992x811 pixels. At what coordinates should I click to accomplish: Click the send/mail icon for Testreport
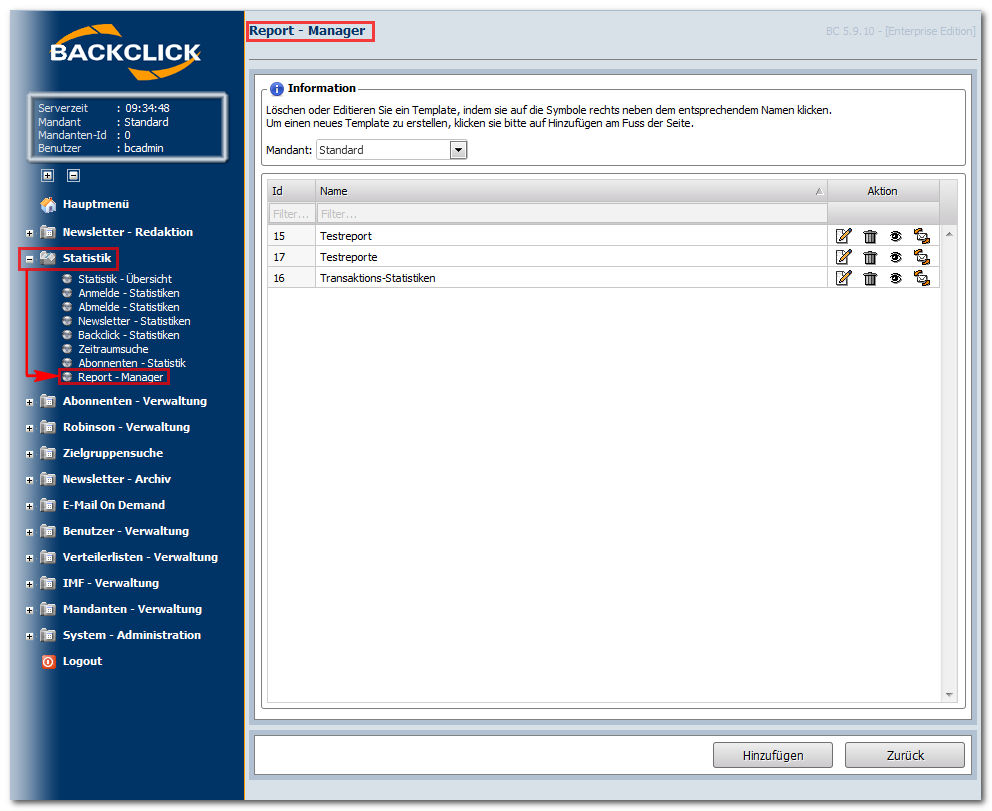(922, 236)
